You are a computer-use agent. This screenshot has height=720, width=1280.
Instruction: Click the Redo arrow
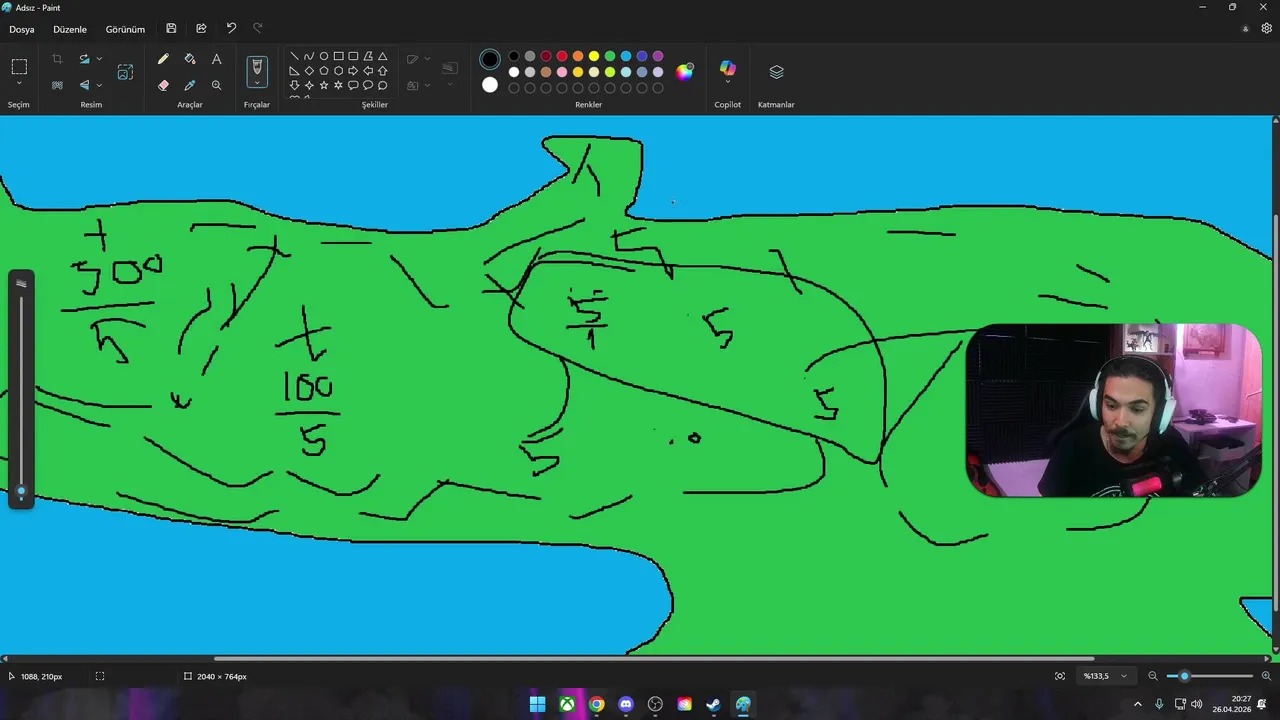[258, 29]
